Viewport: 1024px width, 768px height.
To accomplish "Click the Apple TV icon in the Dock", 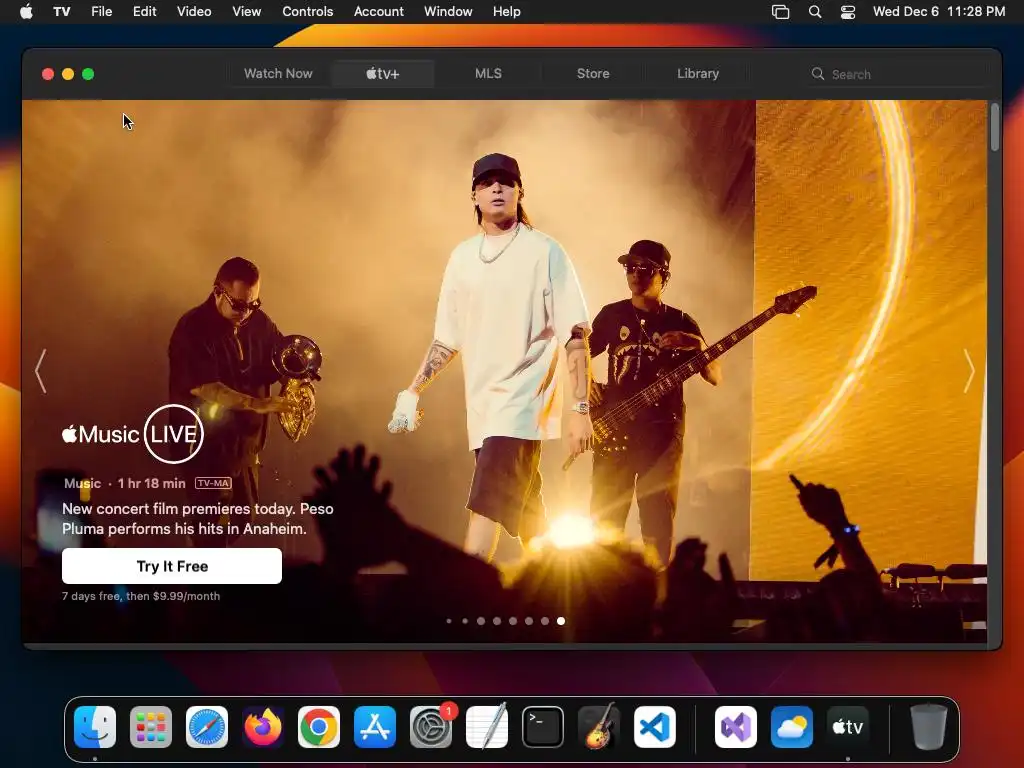I will point(848,727).
